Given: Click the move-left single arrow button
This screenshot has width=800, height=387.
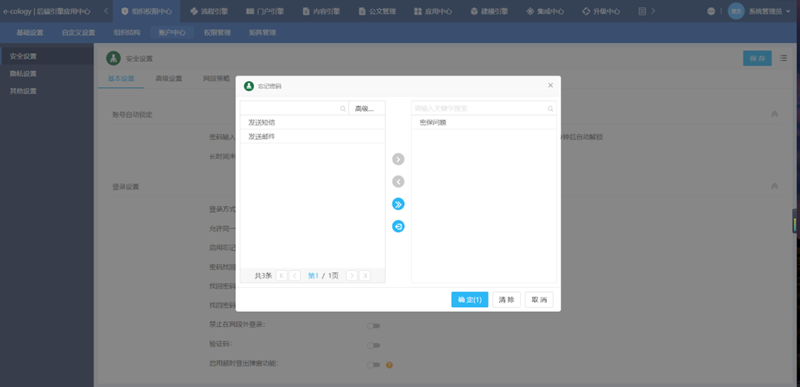Looking at the screenshot, I should tap(398, 182).
